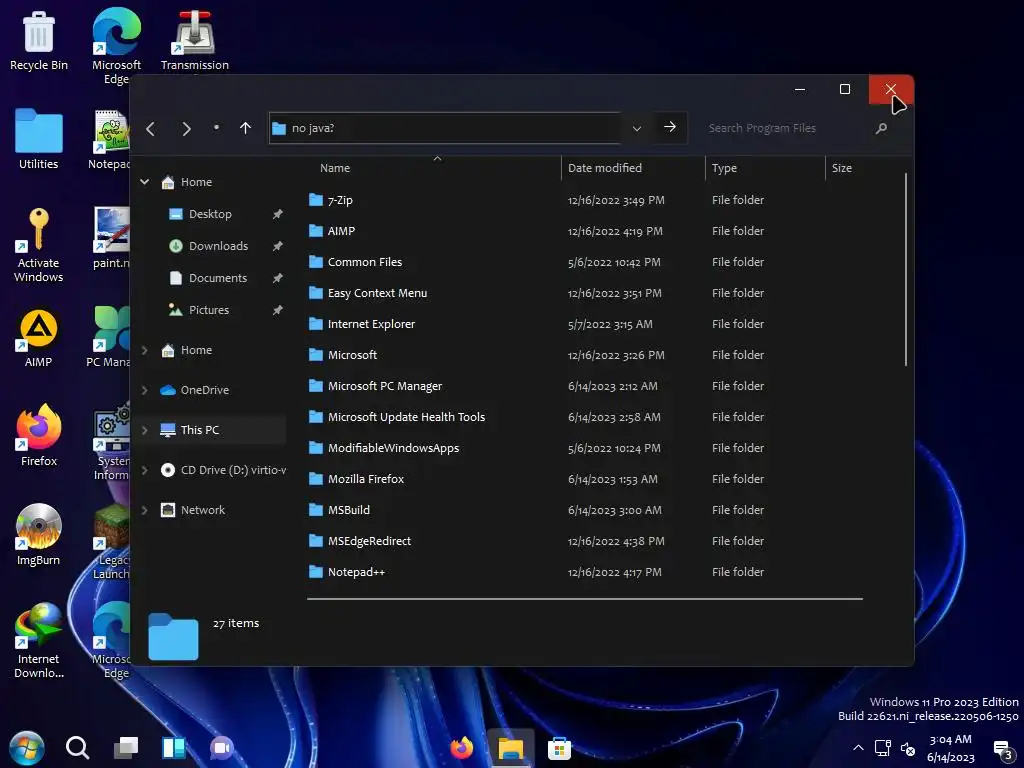Open Microsoft Store from the taskbar
This screenshot has height=768, width=1024.
(x=559, y=748)
